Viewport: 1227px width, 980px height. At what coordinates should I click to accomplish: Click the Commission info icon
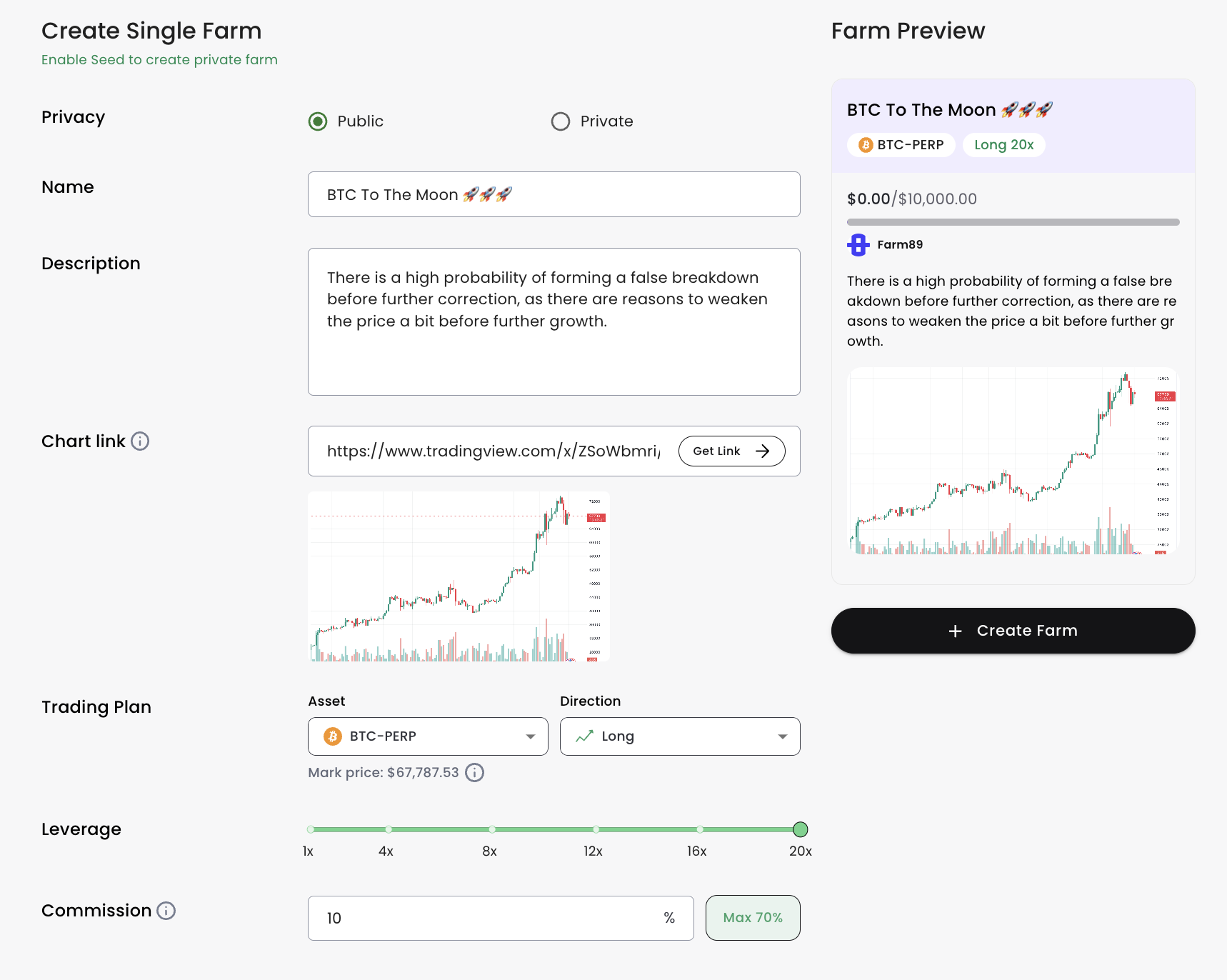(x=166, y=911)
